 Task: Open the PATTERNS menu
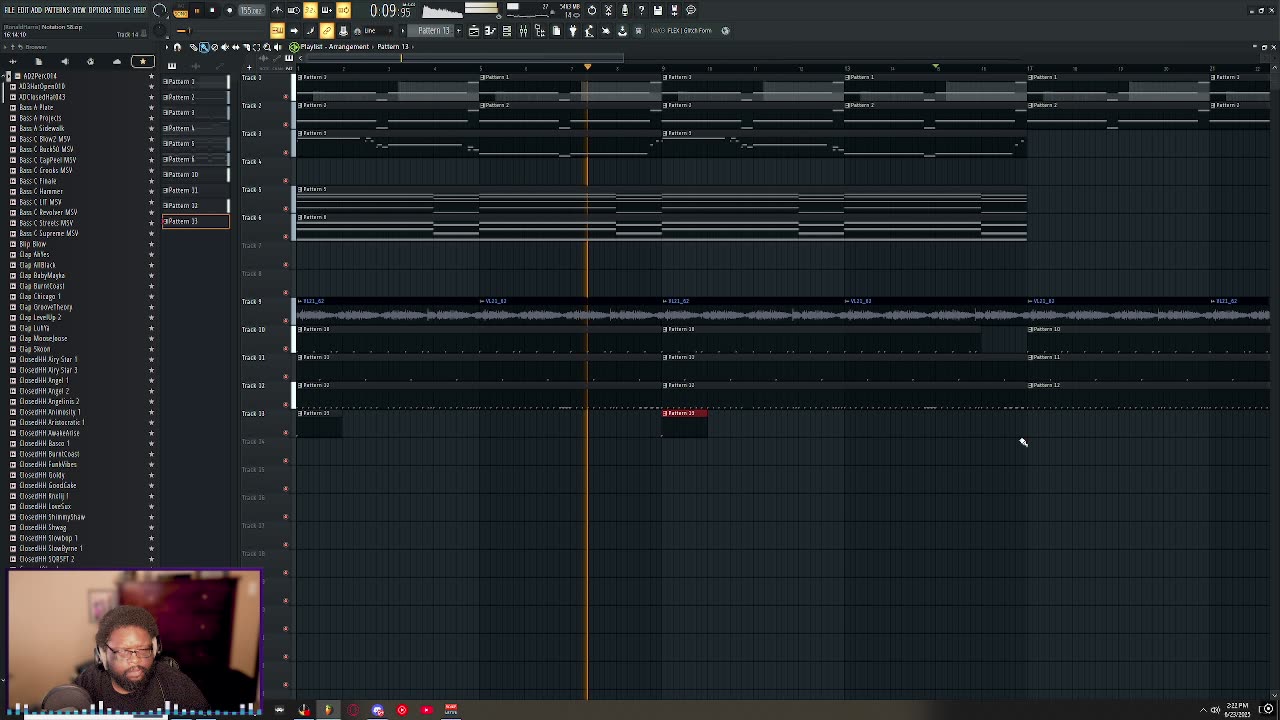point(56,10)
